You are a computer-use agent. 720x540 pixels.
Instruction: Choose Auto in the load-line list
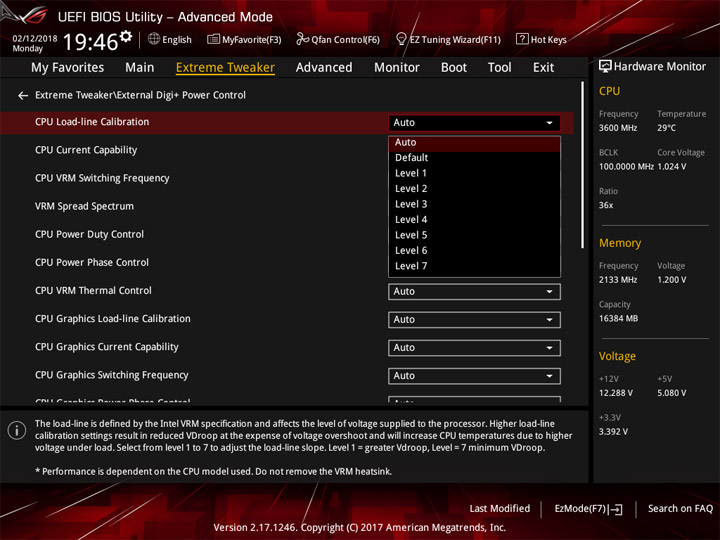tap(474, 143)
